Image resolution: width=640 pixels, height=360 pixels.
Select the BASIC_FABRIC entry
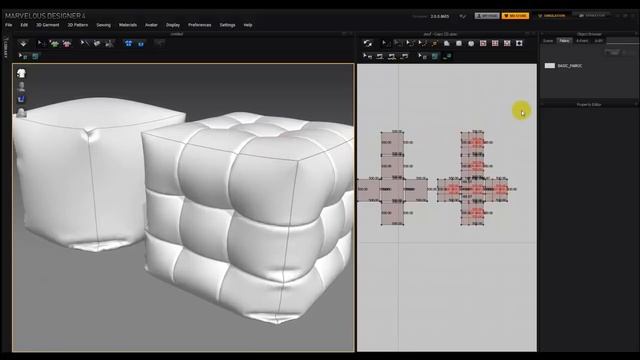[x=569, y=66]
